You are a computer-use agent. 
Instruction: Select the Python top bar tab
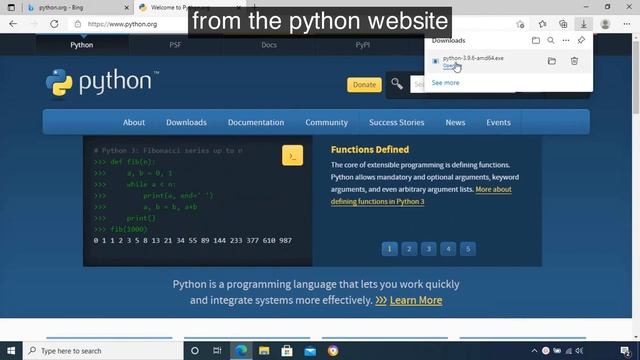coord(82,45)
